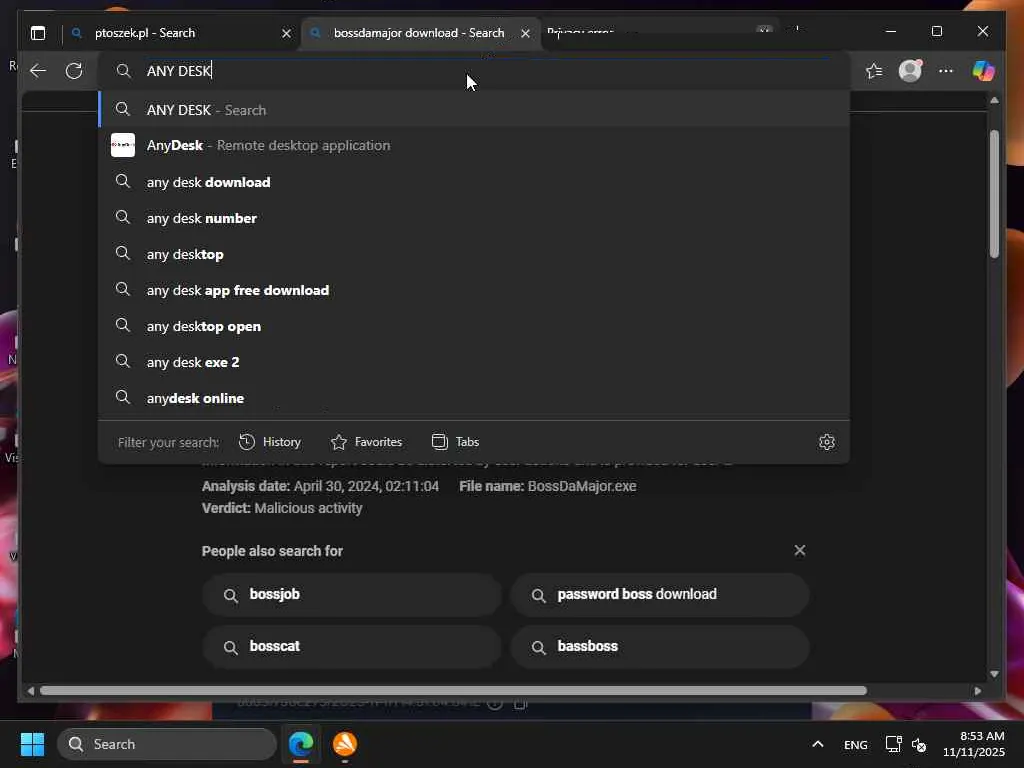Open the Windows Start menu

tap(32, 744)
